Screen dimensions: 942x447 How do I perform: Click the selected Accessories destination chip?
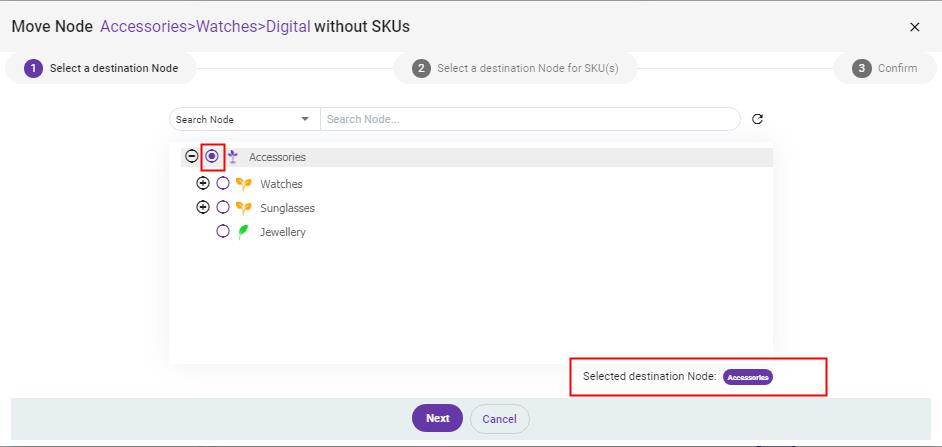748,377
